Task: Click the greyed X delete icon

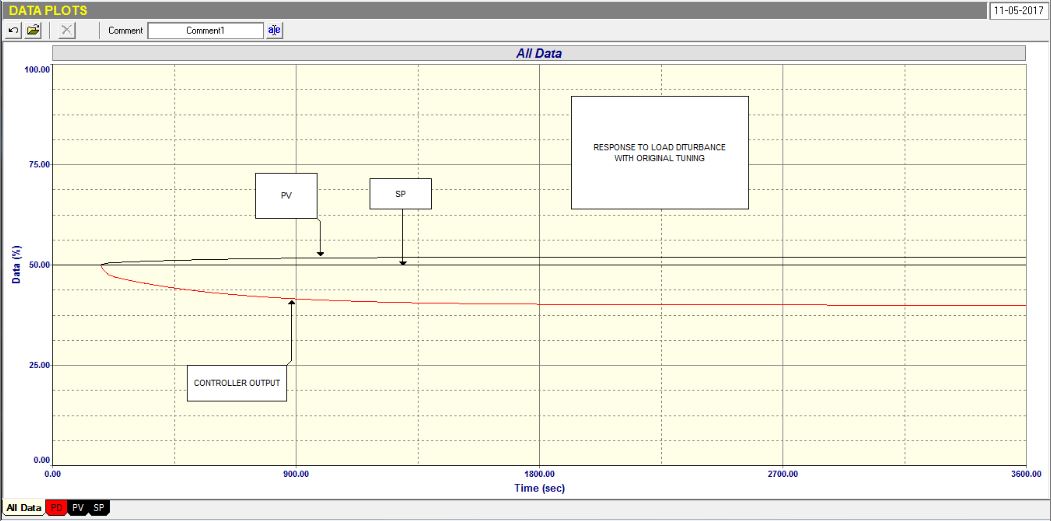Action: coord(68,30)
